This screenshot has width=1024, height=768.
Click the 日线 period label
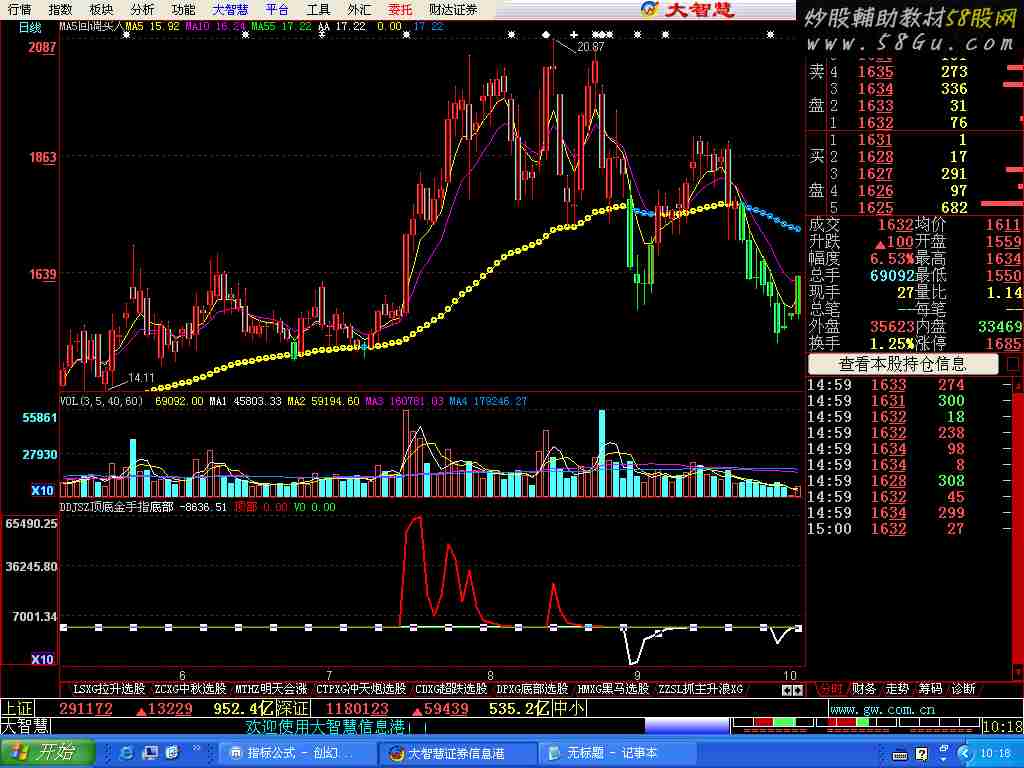(29, 27)
